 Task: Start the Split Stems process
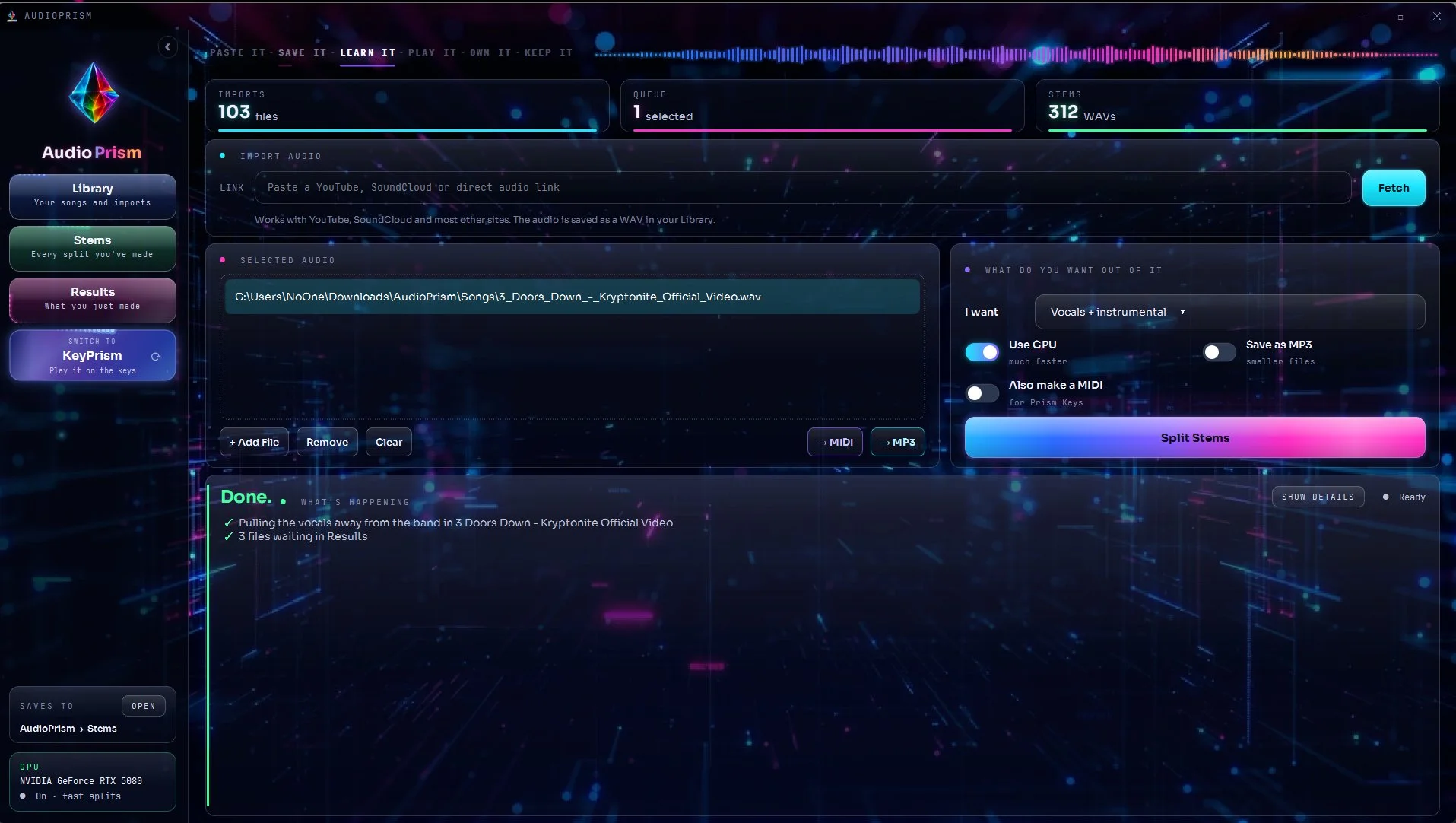point(1194,438)
